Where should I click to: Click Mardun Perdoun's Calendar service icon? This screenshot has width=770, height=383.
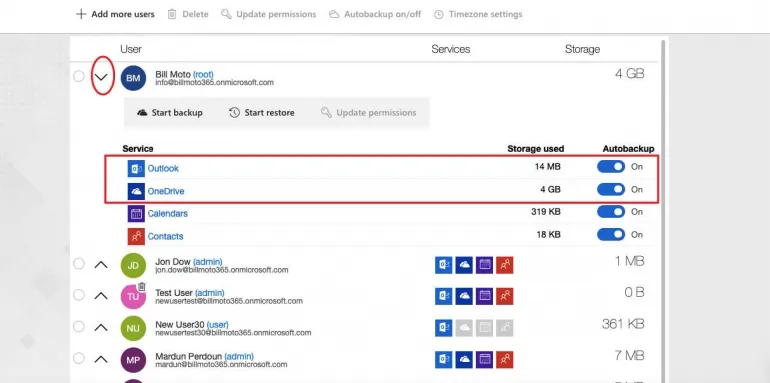[484, 359]
